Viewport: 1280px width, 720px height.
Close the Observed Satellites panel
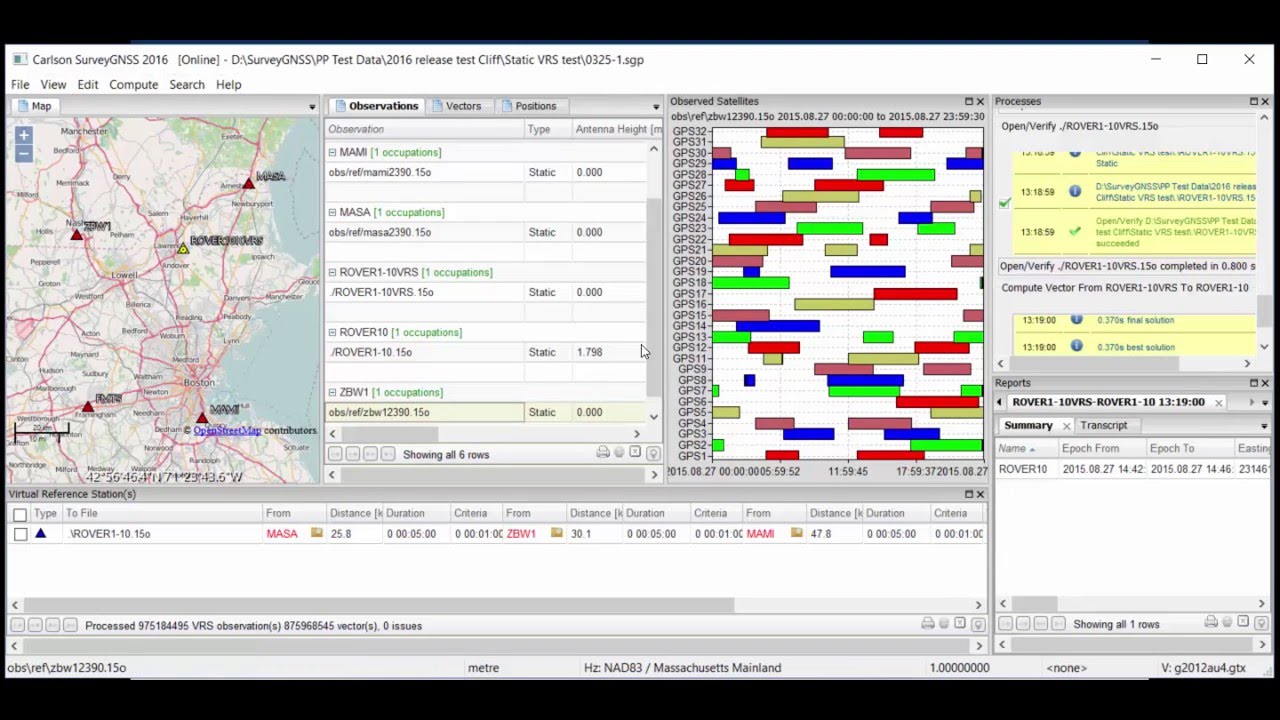pos(980,101)
